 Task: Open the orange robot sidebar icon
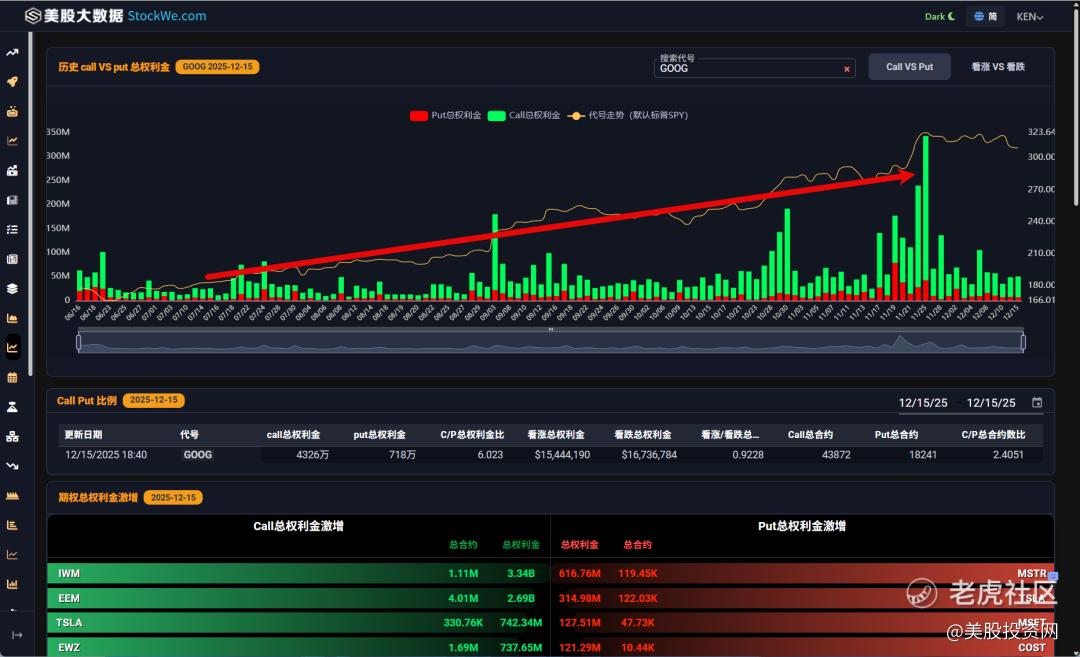pyautogui.click(x=12, y=112)
